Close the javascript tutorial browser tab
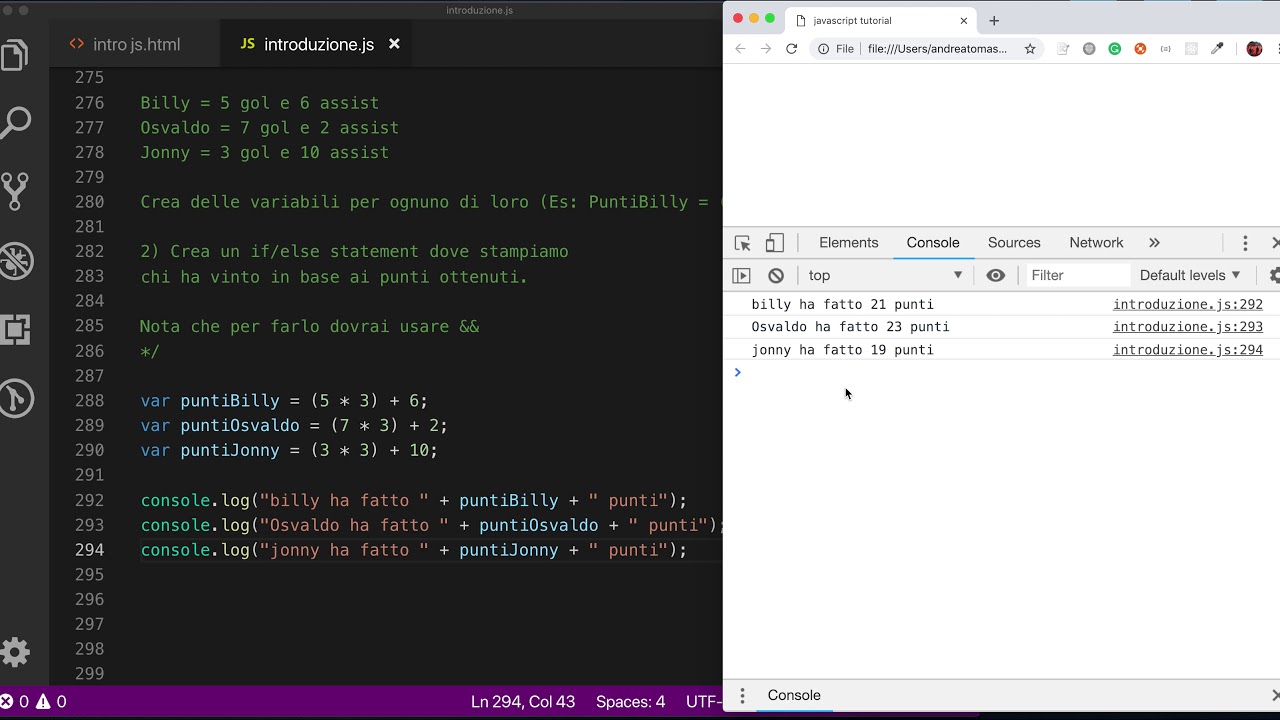The image size is (1280, 720). [964, 20]
